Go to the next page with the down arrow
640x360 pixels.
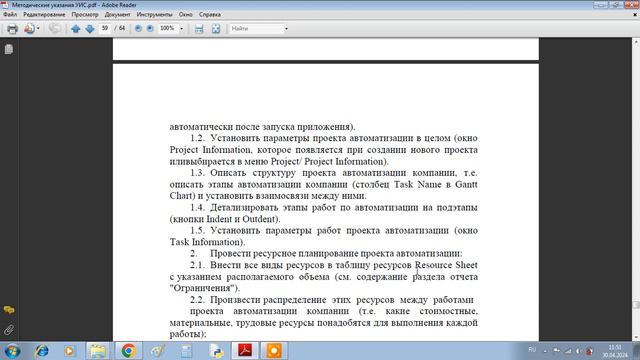[90, 29]
